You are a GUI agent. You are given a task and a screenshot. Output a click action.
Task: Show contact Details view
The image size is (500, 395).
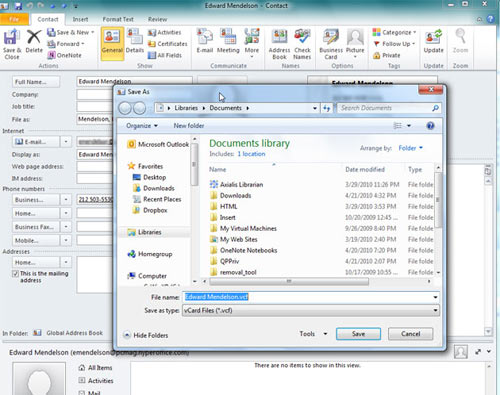click(x=135, y=41)
